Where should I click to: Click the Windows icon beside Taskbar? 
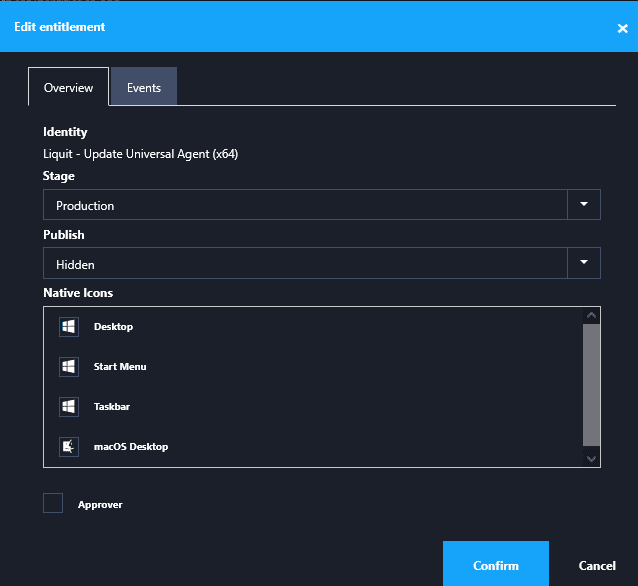pos(69,407)
